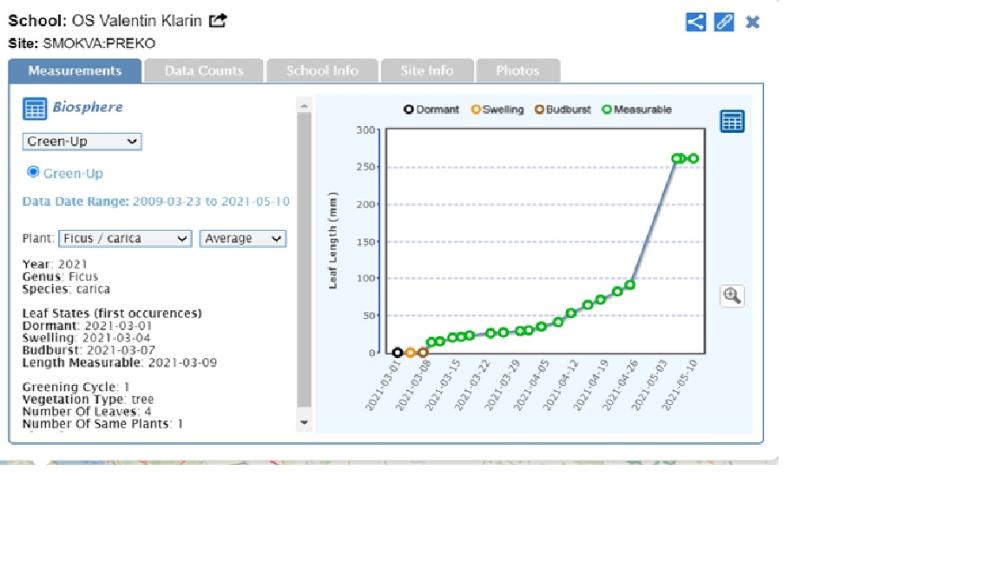Switch to the School Info tab
The height and width of the screenshot is (563, 1000).
(x=322, y=71)
